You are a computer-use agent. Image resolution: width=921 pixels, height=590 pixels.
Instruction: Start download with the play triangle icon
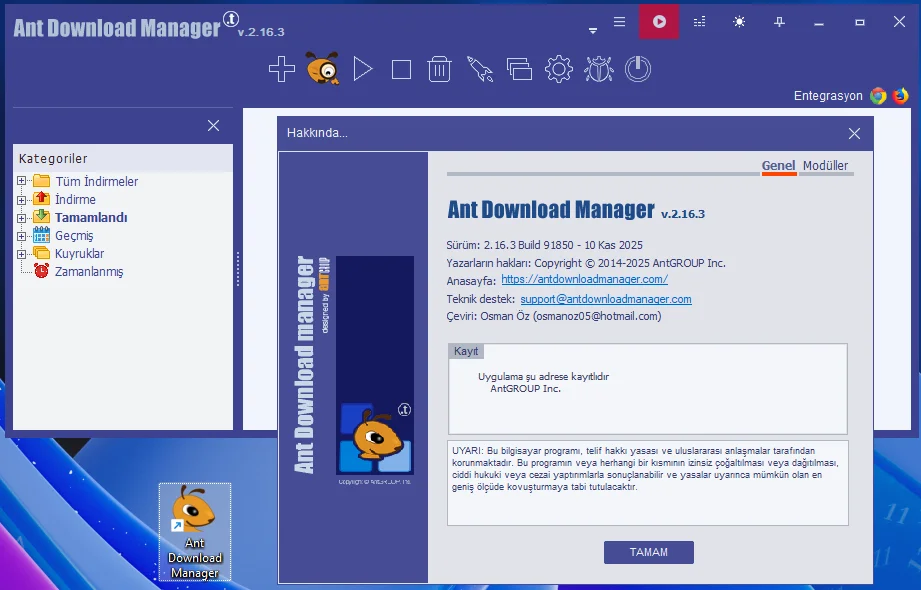[362, 69]
